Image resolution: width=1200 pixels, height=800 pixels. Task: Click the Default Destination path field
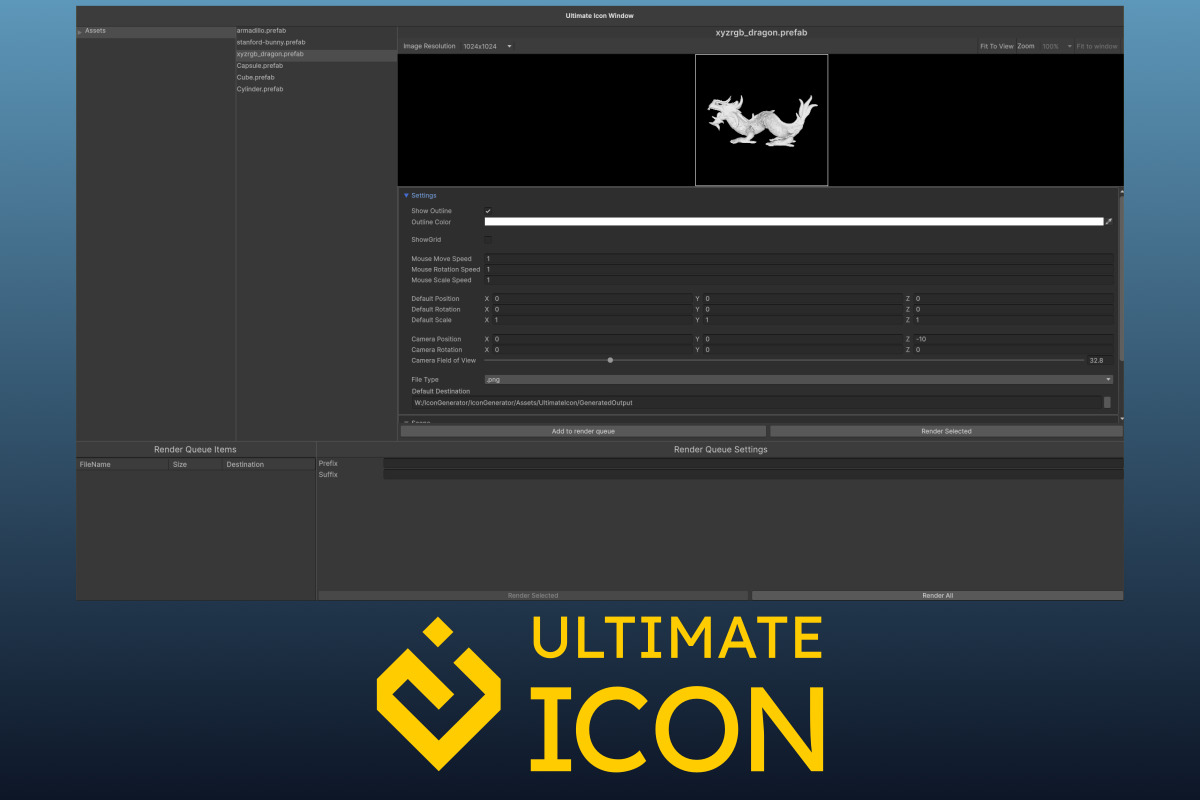[755, 402]
